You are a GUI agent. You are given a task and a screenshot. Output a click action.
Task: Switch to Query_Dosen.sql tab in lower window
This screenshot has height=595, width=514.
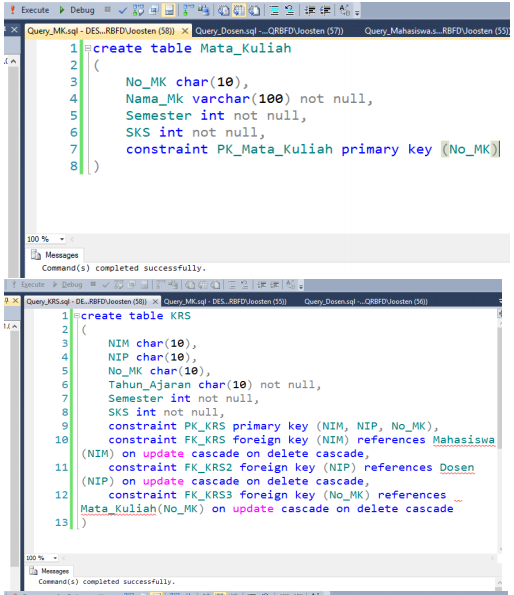366,302
